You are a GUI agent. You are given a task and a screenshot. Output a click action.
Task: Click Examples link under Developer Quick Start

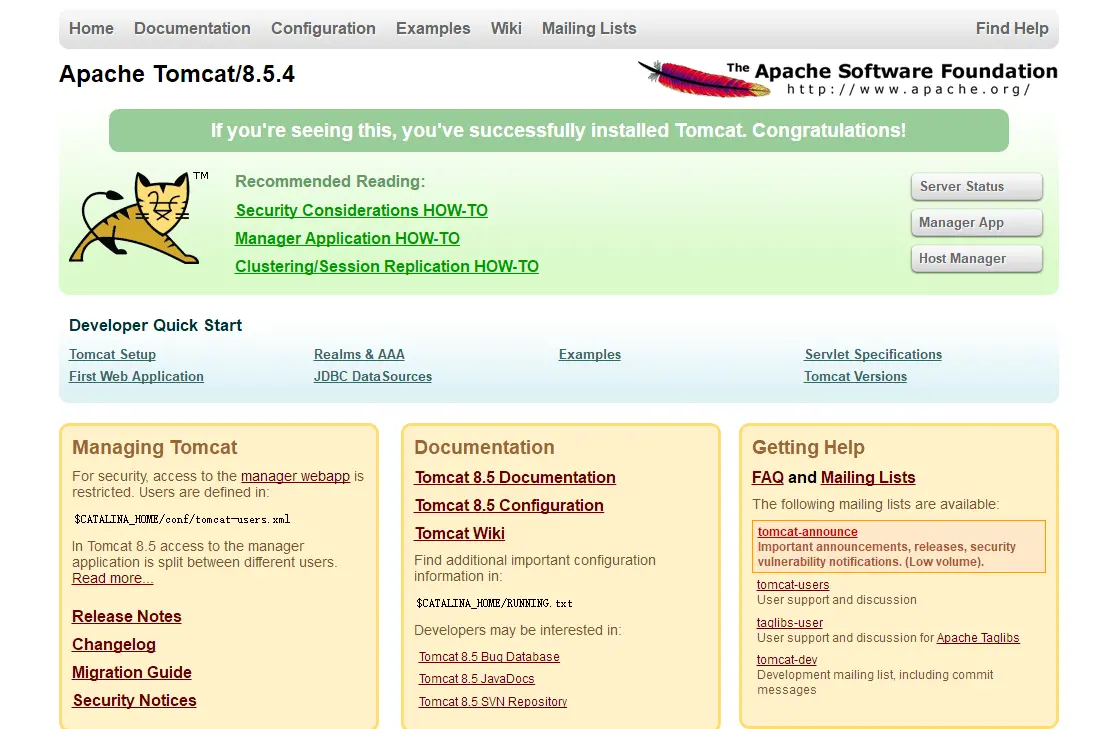pos(590,355)
